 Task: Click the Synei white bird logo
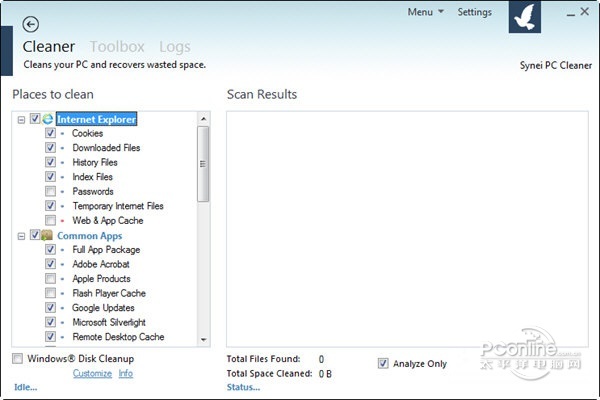pos(525,17)
